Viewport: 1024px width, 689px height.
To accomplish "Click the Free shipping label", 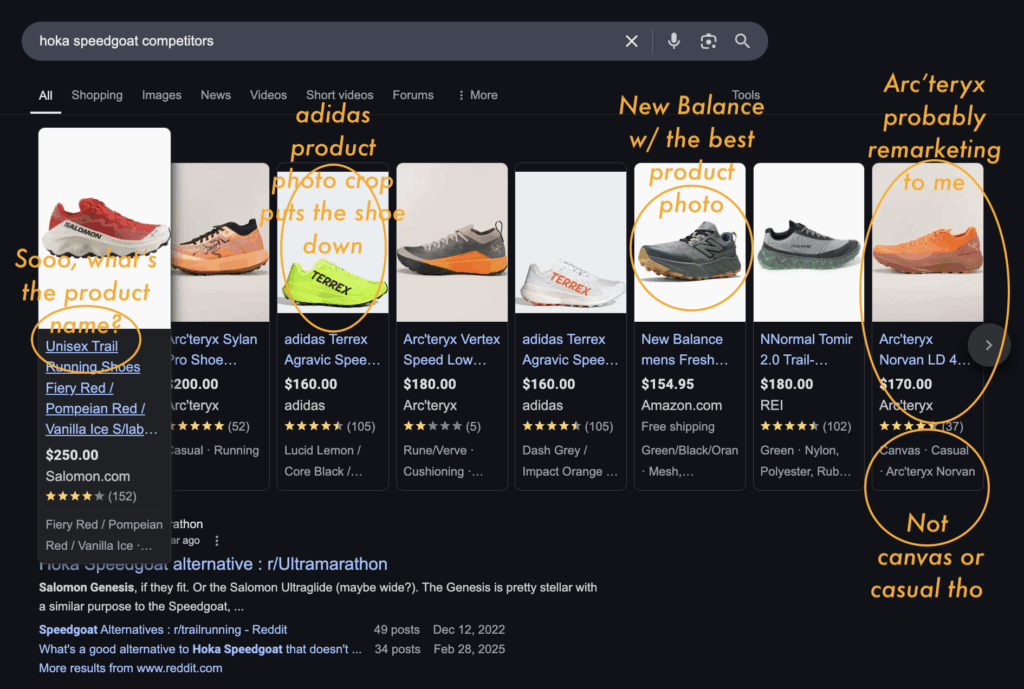I will click(x=678, y=426).
